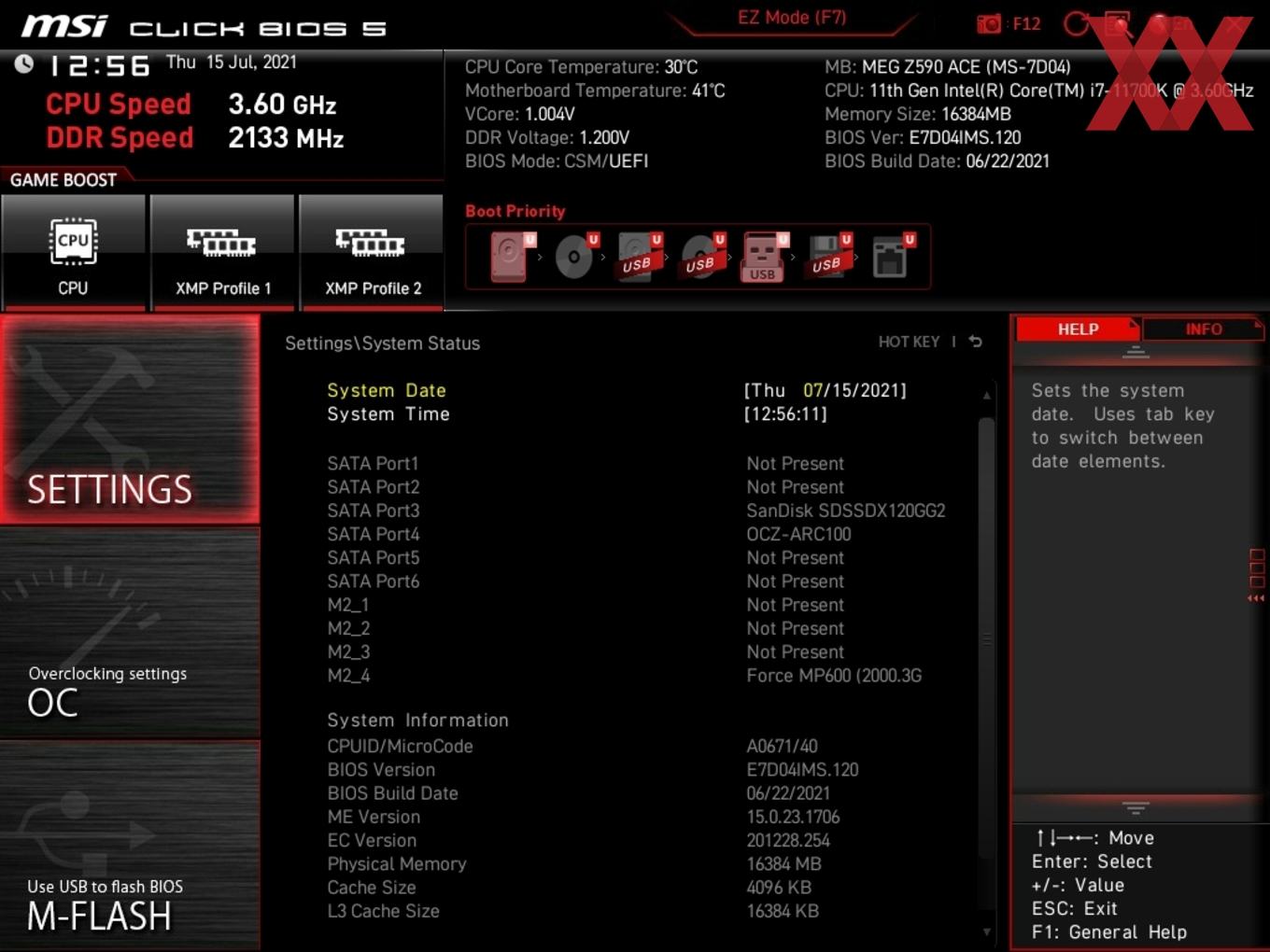Select the optical disc boot priority icon
1270x952 pixels.
coord(576,256)
